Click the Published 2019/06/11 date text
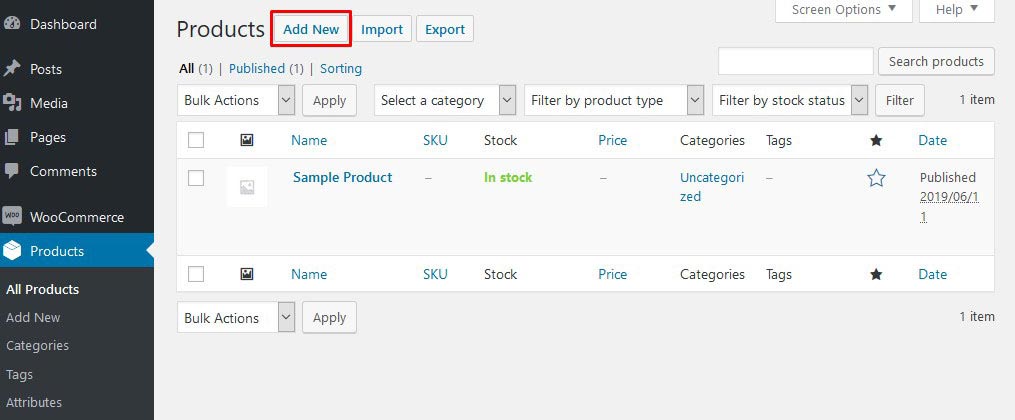The height and width of the screenshot is (420, 1015). (x=949, y=197)
